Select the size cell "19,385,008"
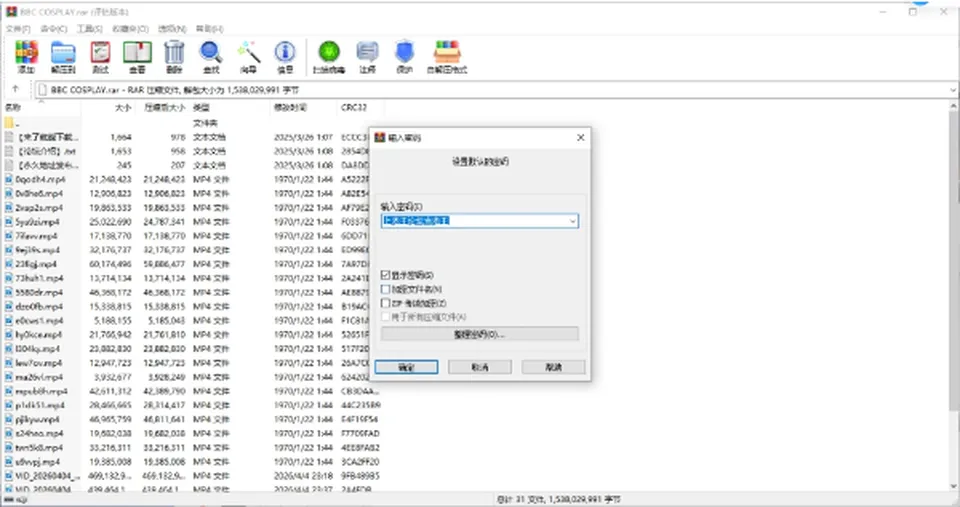This screenshot has height=507, width=960. tap(110, 462)
